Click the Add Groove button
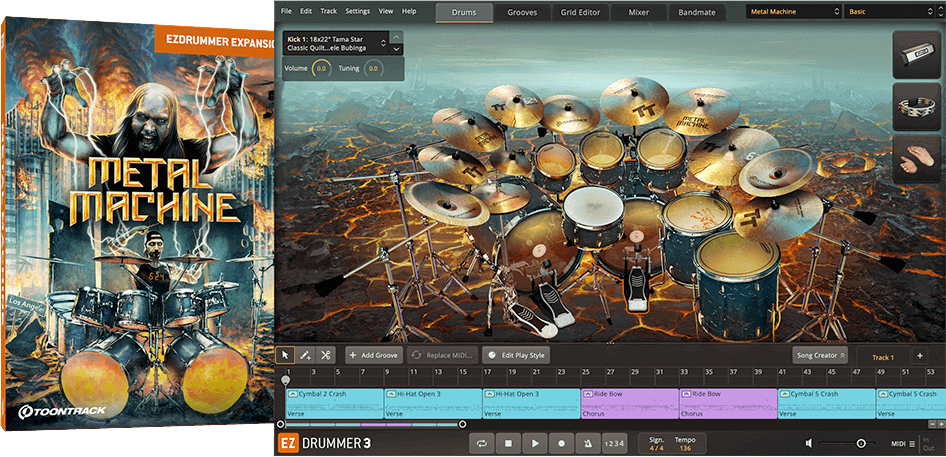 coord(373,356)
